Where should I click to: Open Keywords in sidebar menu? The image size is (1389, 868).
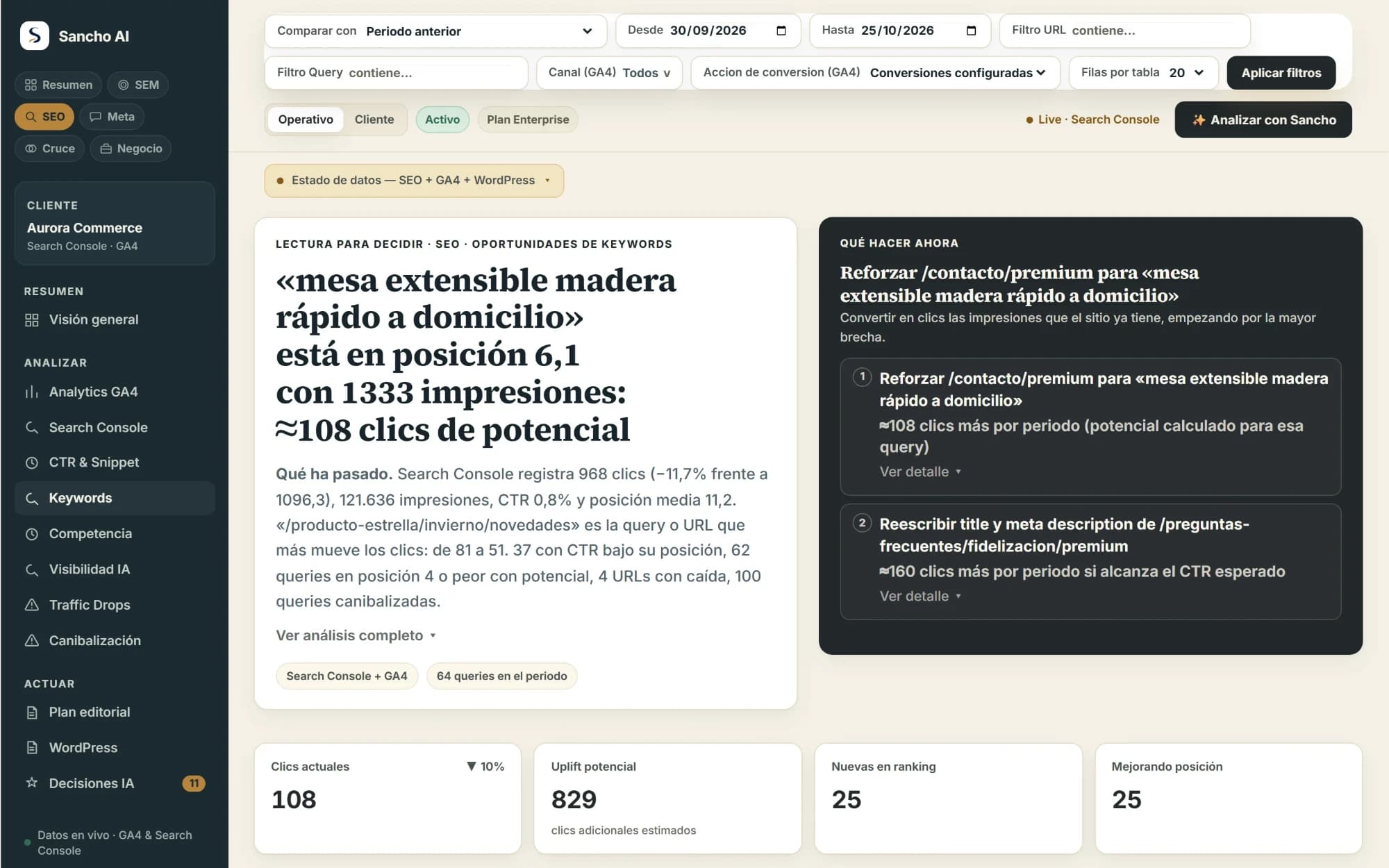pos(115,498)
